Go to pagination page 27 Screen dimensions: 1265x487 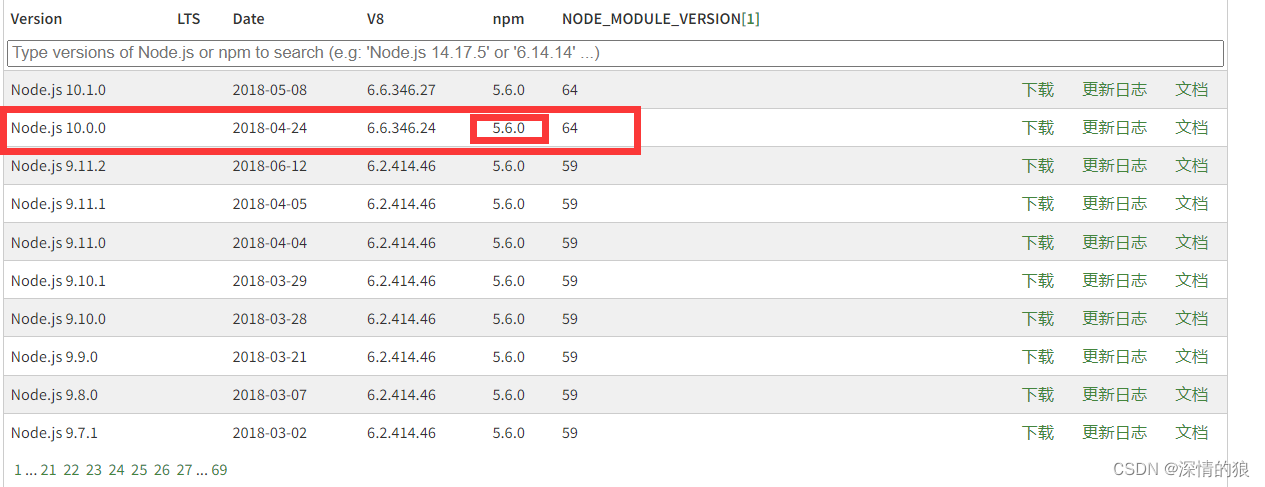[184, 470]
